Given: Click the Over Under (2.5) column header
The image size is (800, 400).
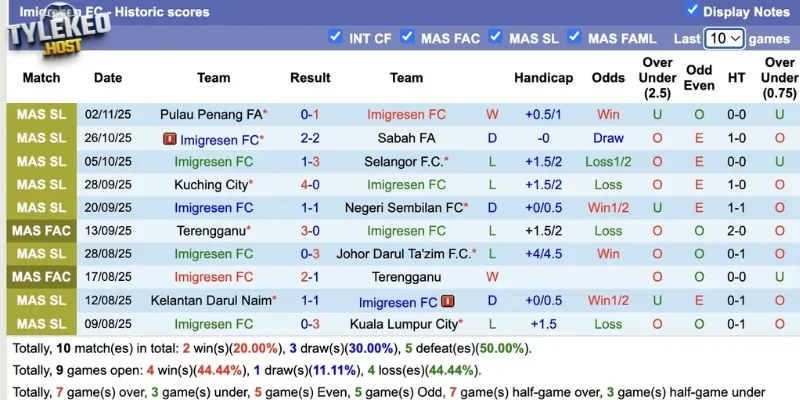Looking at the screenshot, I should [658, 77].
